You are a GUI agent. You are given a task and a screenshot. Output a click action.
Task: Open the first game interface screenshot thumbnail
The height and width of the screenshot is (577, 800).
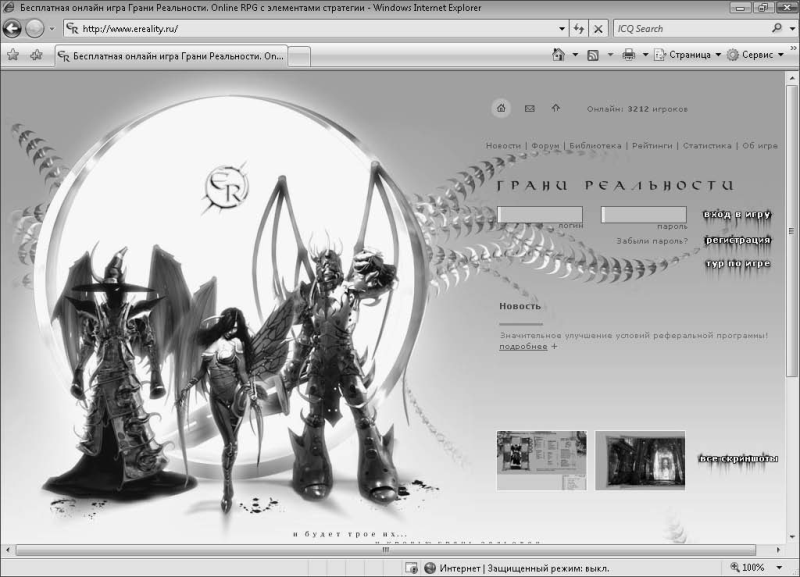click(542, 460)
